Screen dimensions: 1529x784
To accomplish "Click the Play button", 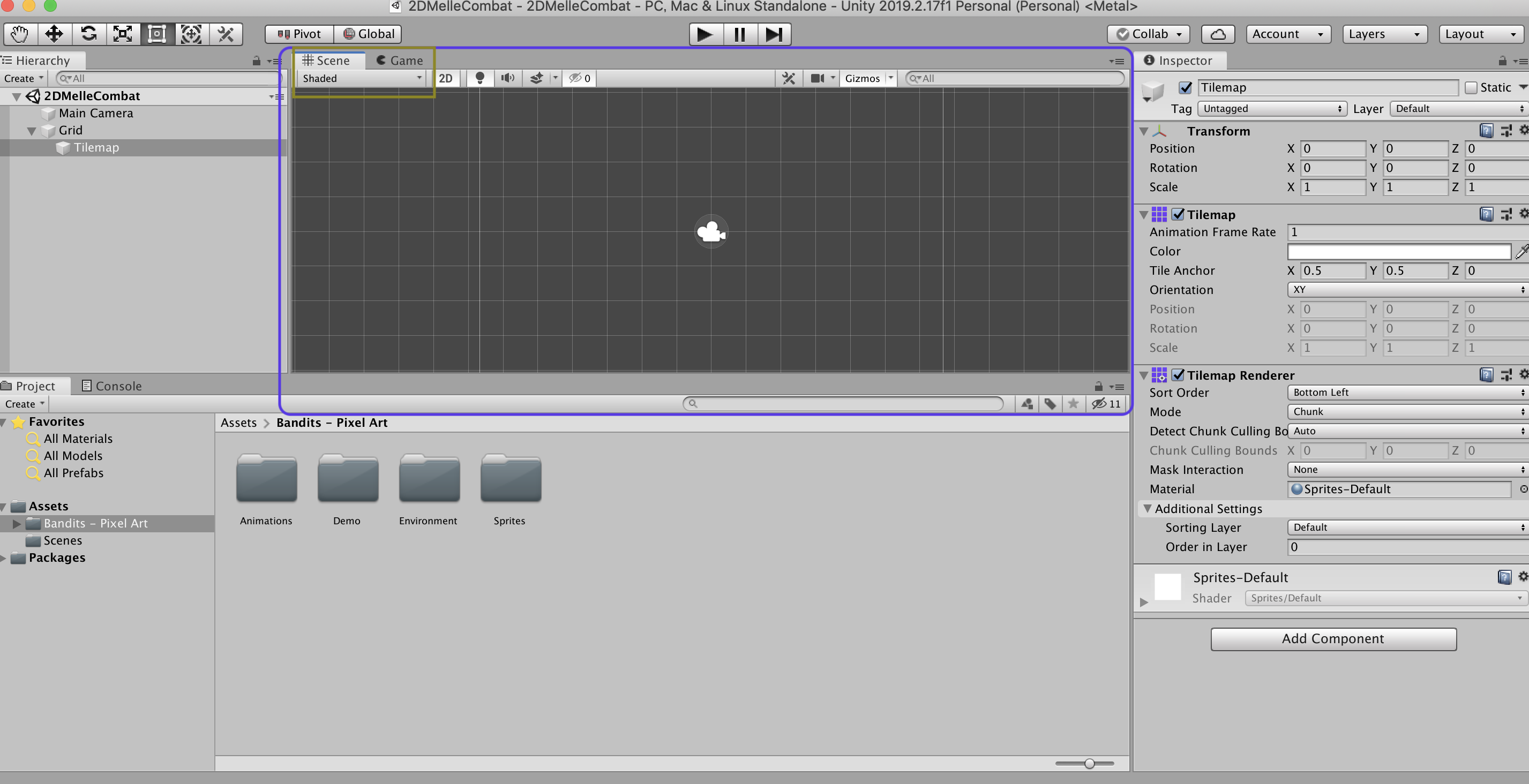I will pyautogui.click(x=704, y=34).
